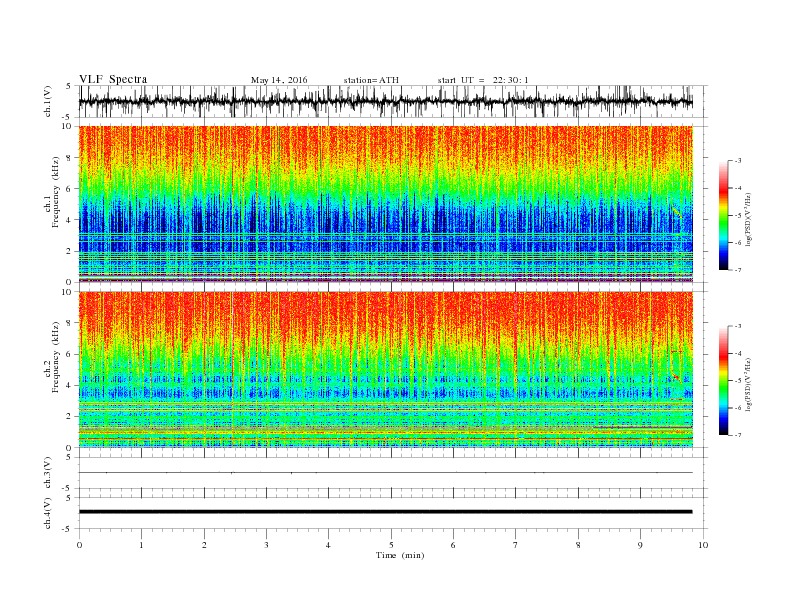The width and height of the screenshot is (792, 612).
Task: Click the '7' tick on the Time axis
Action: point(516,545)
